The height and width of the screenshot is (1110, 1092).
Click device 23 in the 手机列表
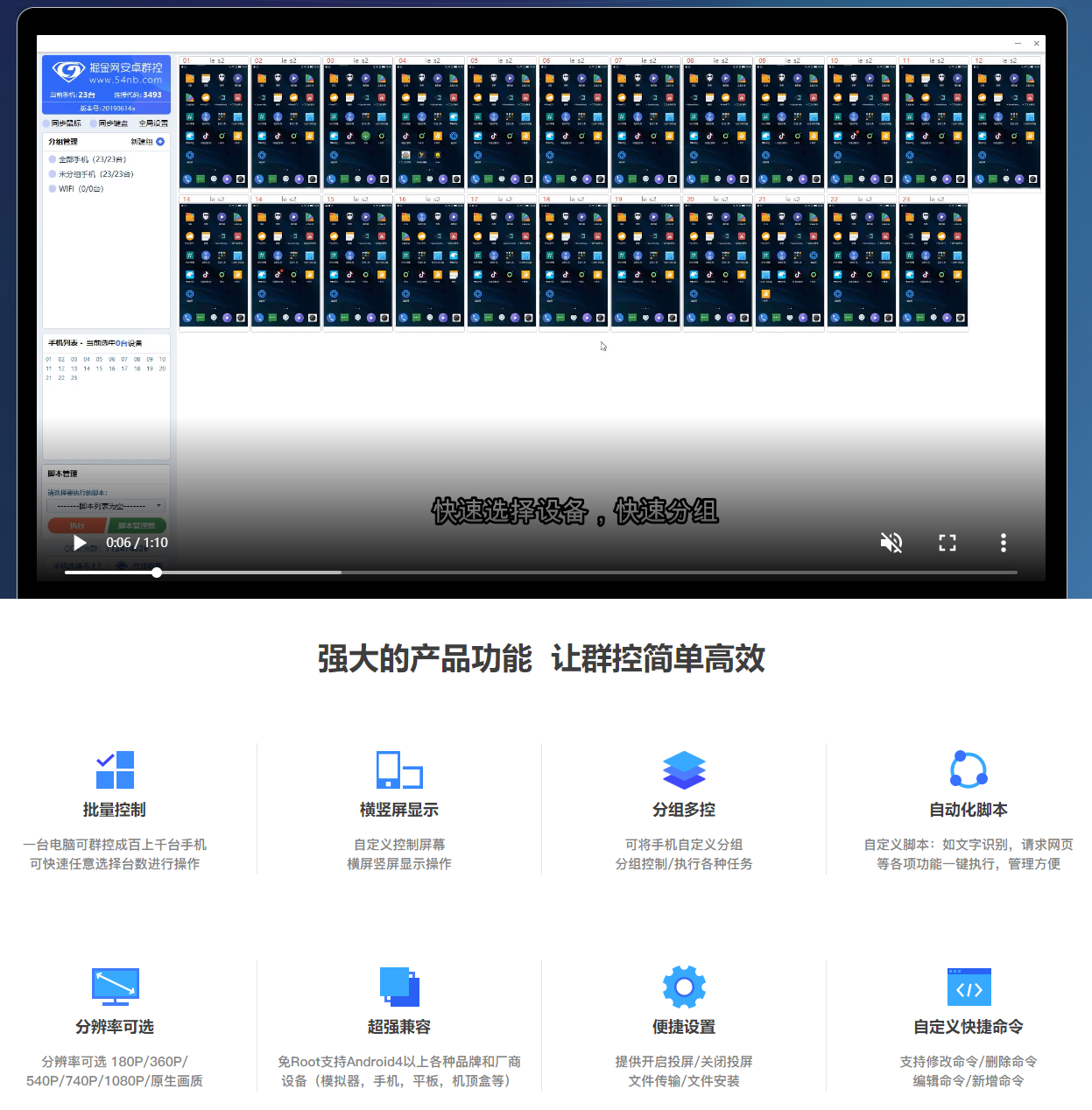pyautogui.click(x=74, y=378)
